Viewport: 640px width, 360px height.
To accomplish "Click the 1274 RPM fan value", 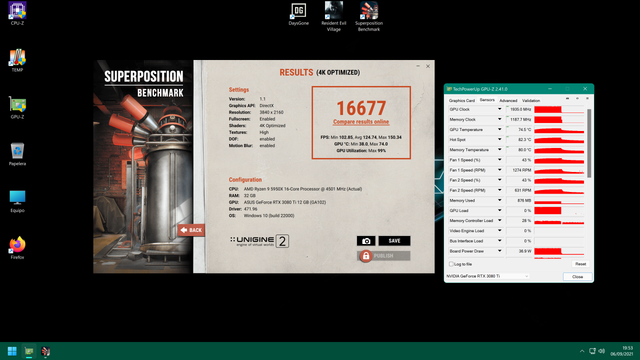I will click(522, 170).
